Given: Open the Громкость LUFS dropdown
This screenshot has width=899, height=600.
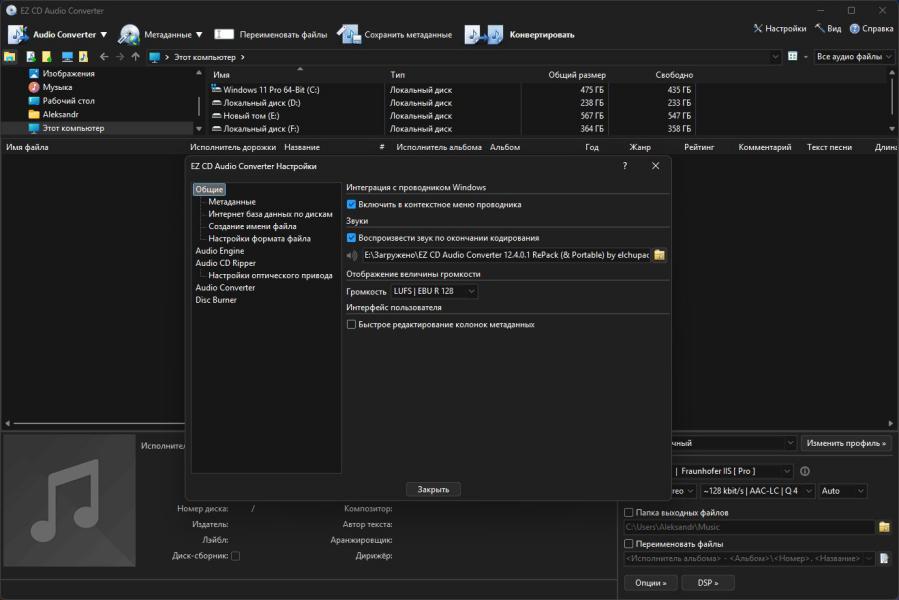Looking at the screenshot, I should click(x=434, y=292).
